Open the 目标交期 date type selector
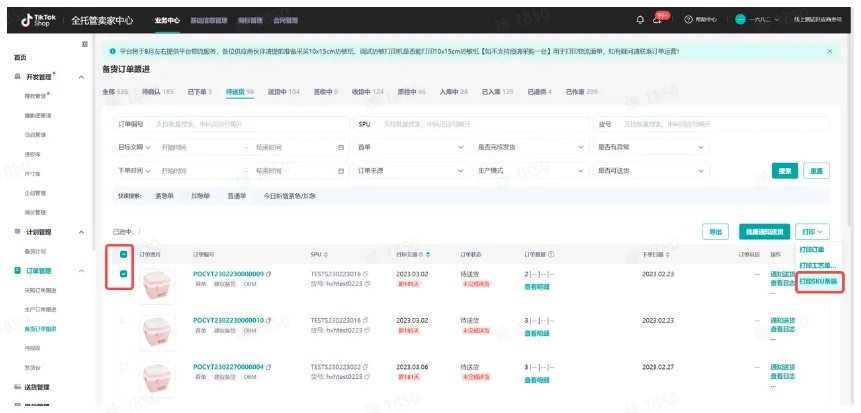 click(x=134, y=147)
